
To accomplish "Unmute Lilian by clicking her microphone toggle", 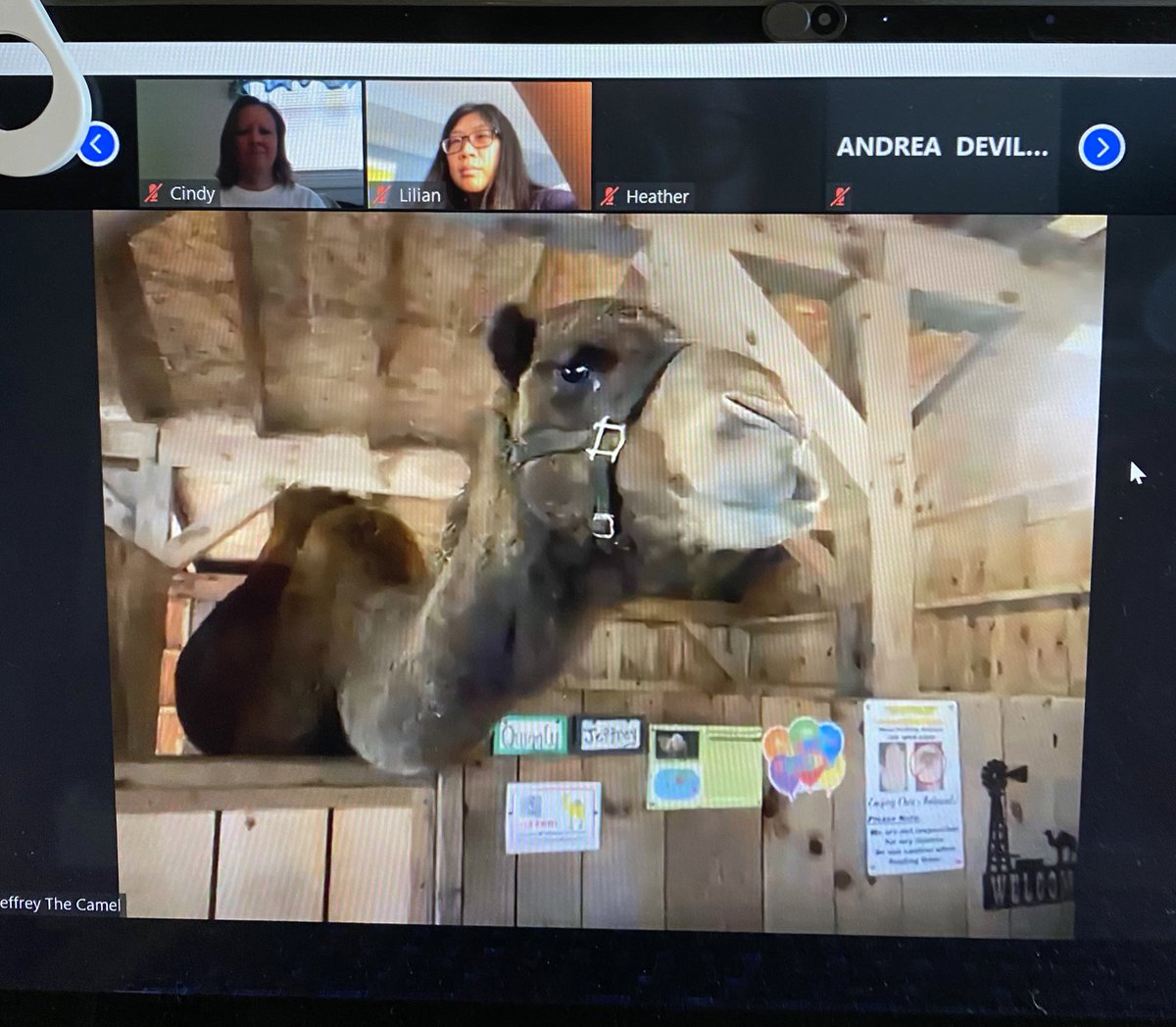I will coord(382,194).
